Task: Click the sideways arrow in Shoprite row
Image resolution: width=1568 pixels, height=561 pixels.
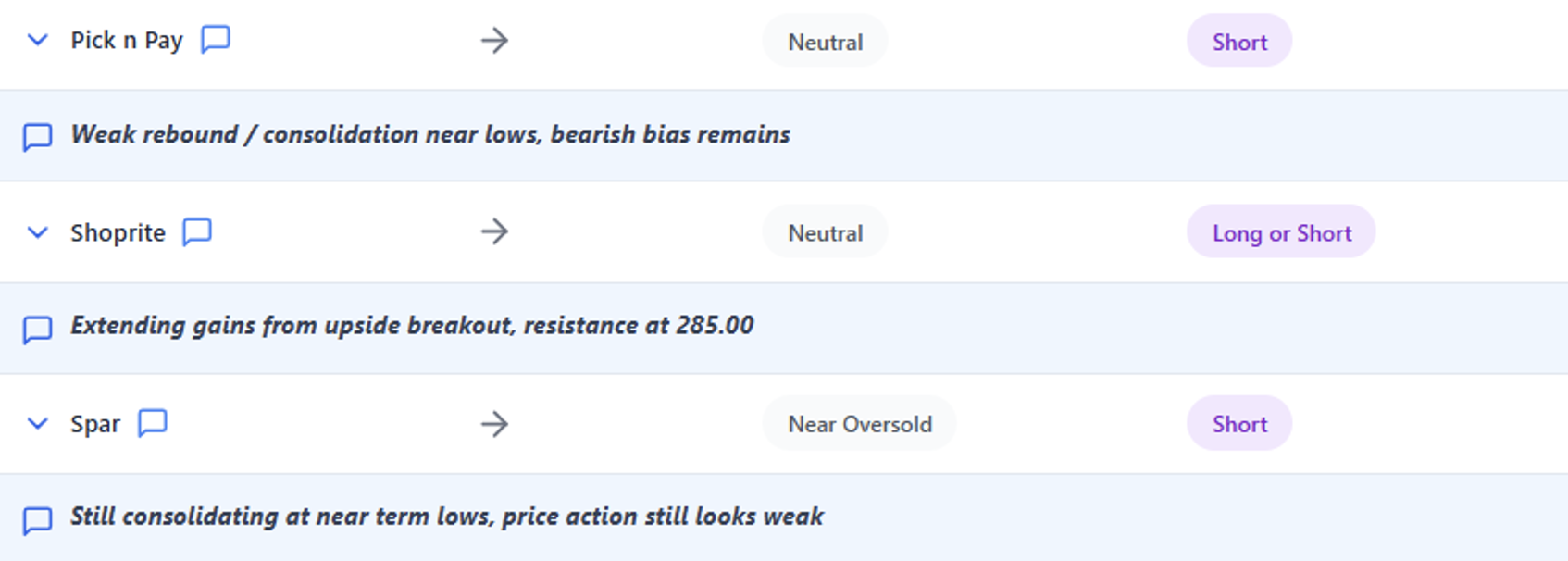Action: [x=495, y=231]
